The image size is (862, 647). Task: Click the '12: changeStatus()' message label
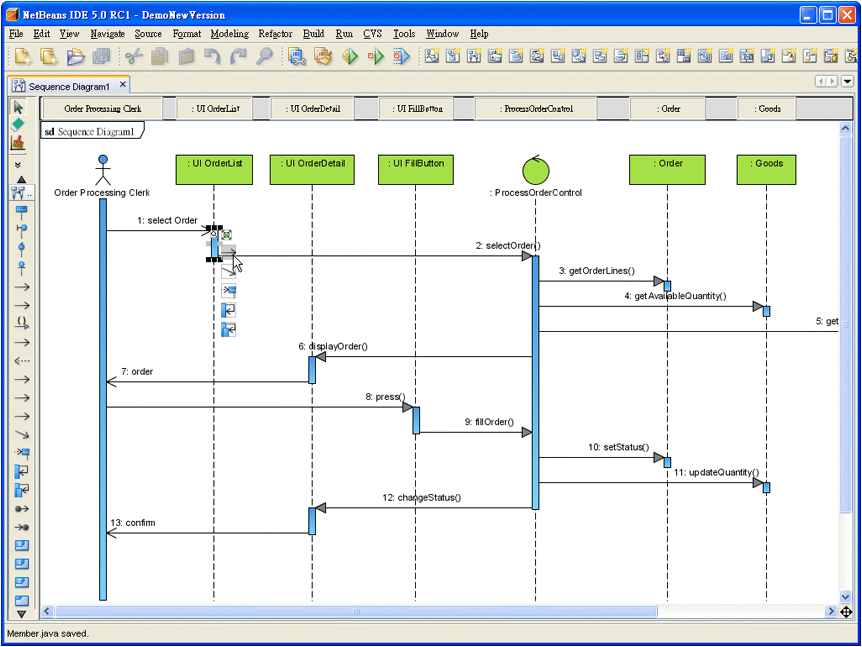422,497
